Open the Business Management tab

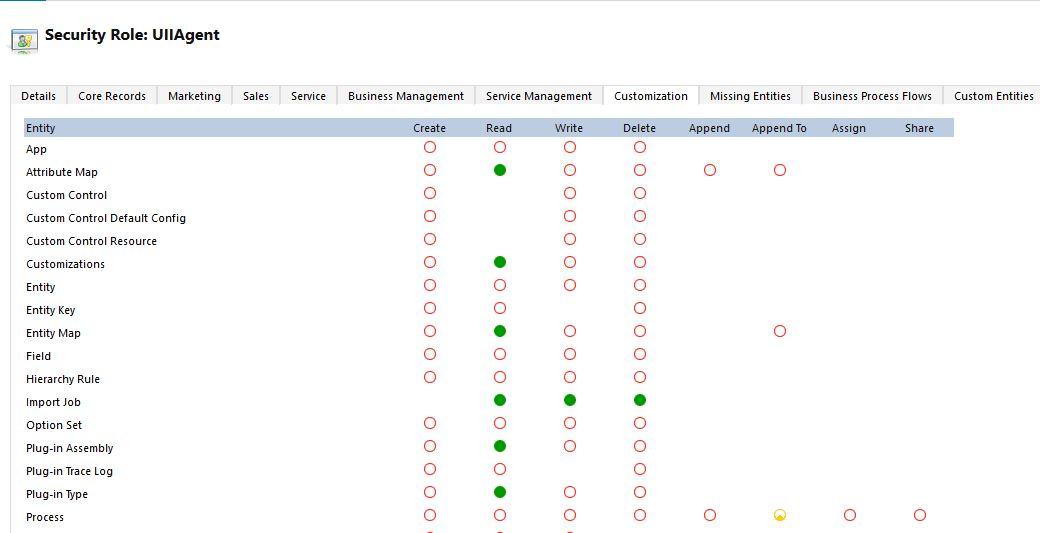click(405, 96)
